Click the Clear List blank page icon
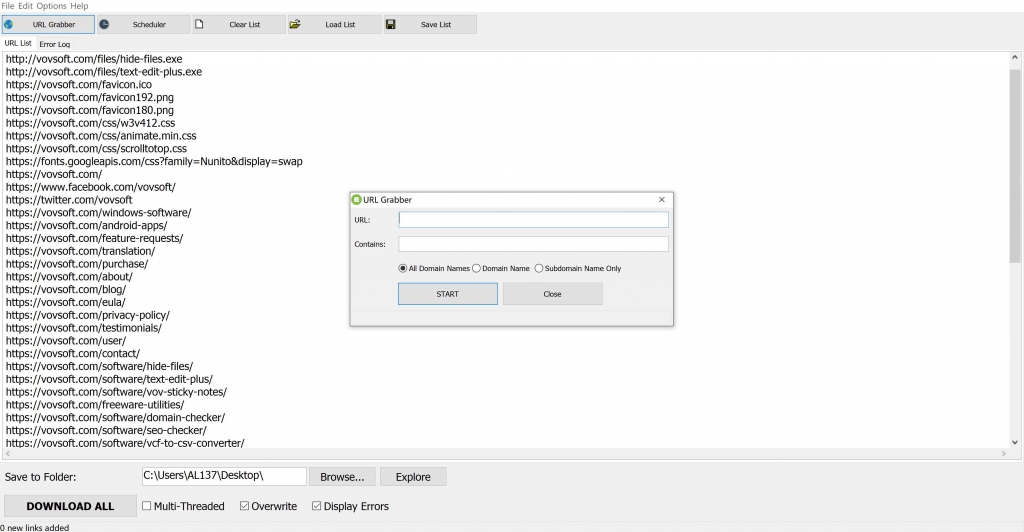 [x=199, y=25]
